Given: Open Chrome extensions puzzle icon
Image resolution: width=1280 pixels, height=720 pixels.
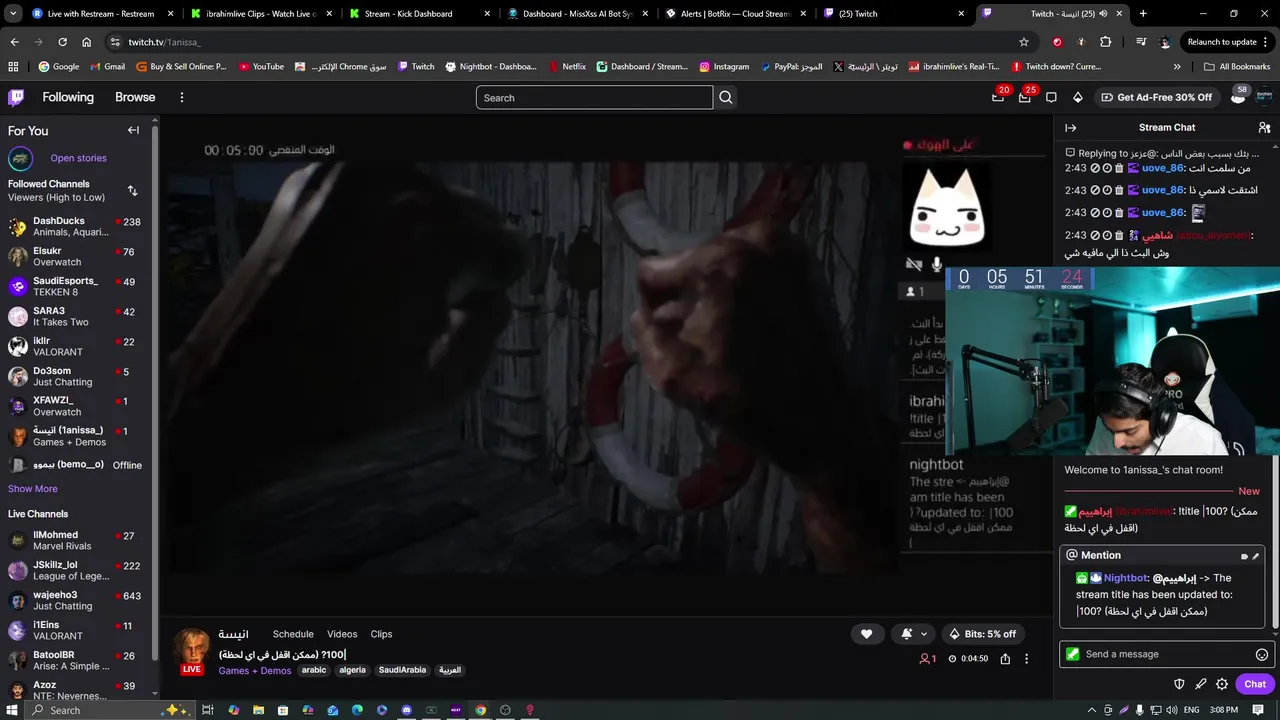Looking at the screenshot, I should [x=1105, y=42].
